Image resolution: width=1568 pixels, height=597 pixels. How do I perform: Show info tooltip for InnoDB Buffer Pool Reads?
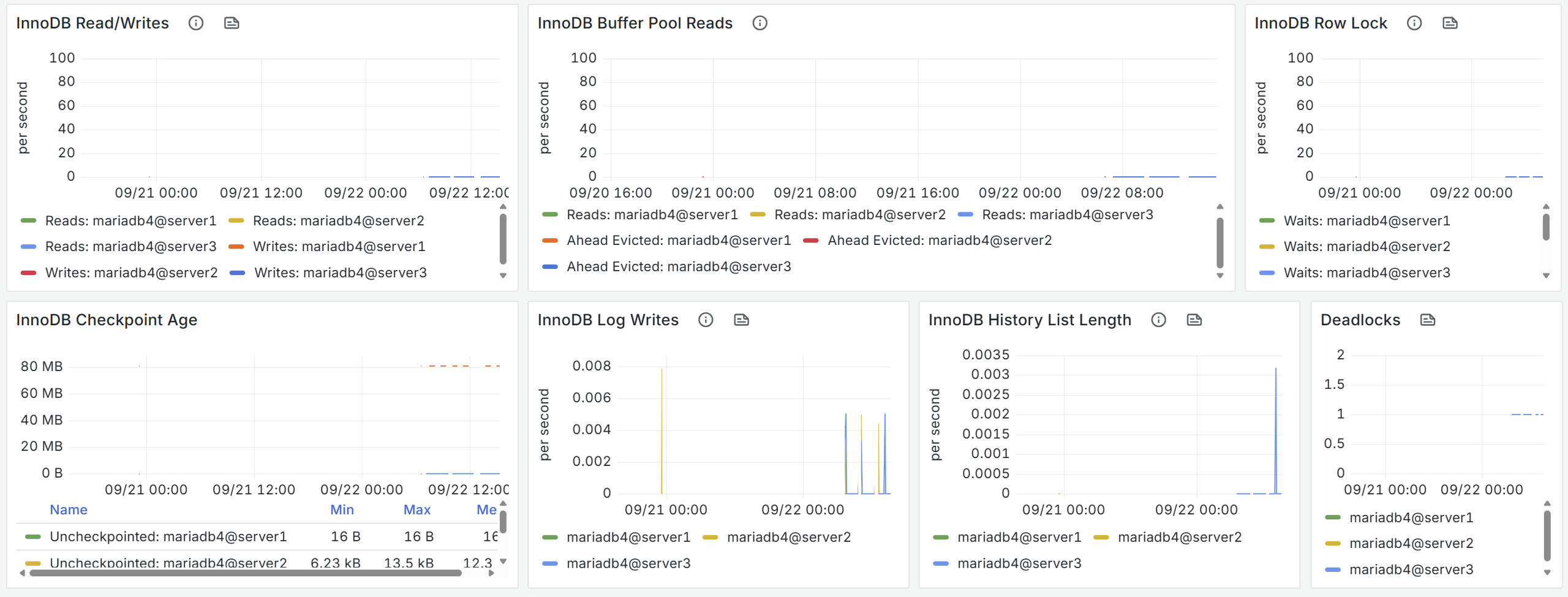759,23
